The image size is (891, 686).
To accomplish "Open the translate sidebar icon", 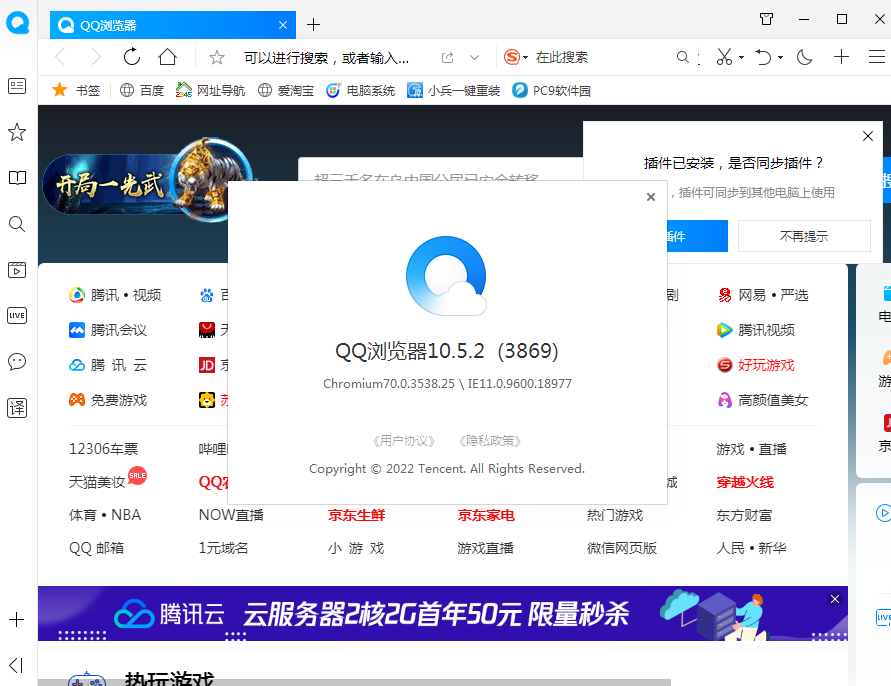I will [17, 408].
